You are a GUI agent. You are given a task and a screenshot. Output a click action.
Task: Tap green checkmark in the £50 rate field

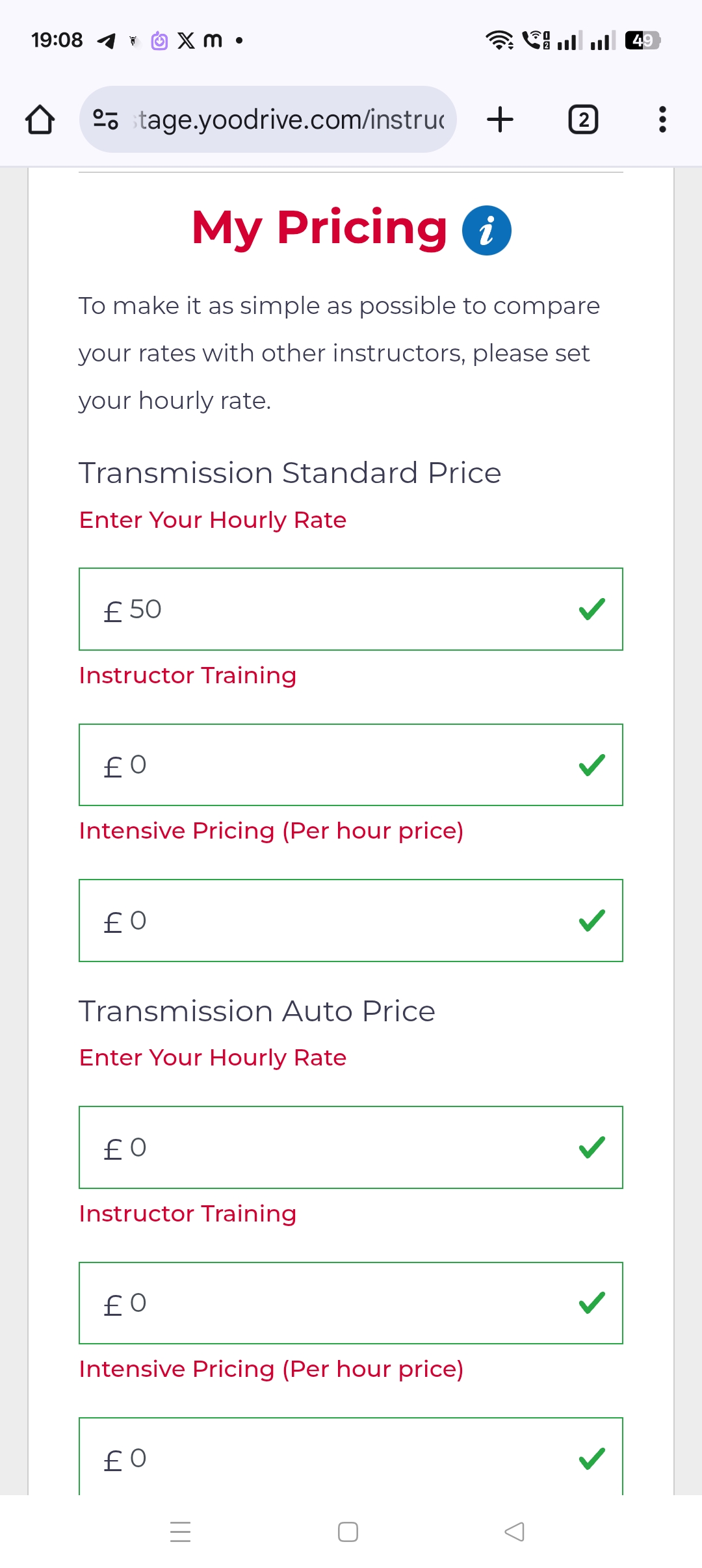tap(591, 609)
